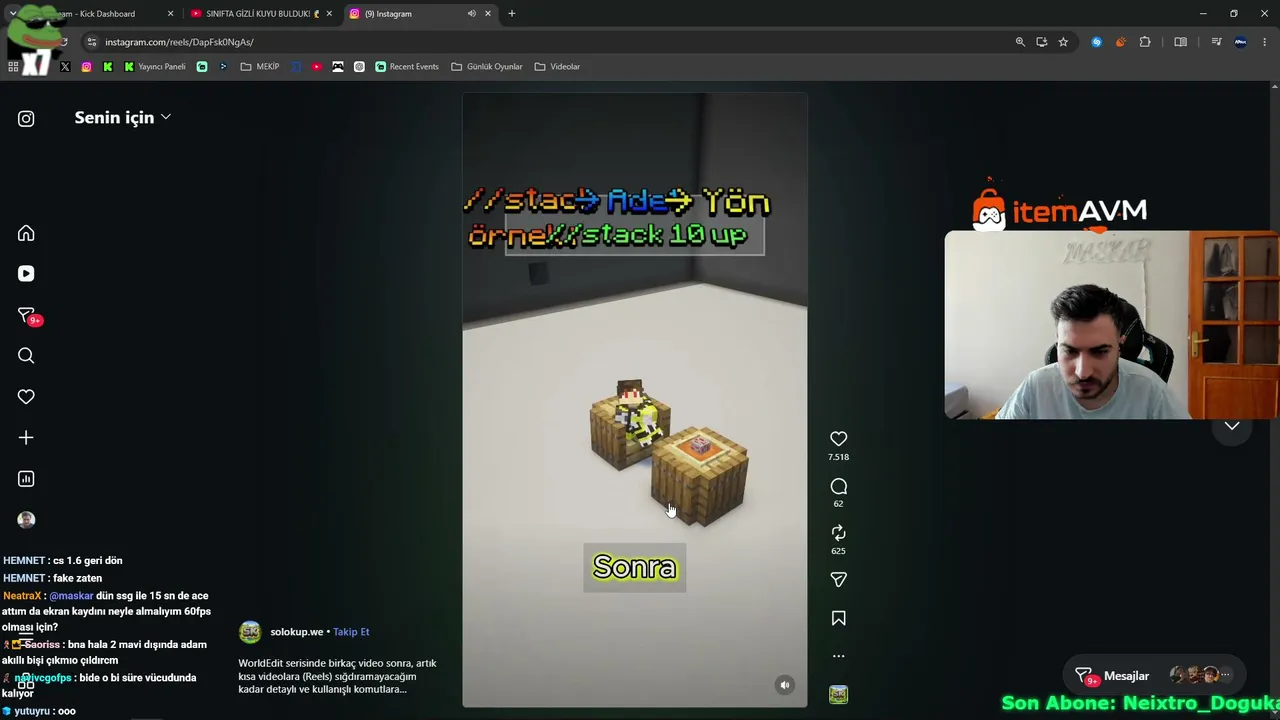The image size is (1280, 720).
Task: Click the yutuyru chat username
Action: [x=32, y=711]
